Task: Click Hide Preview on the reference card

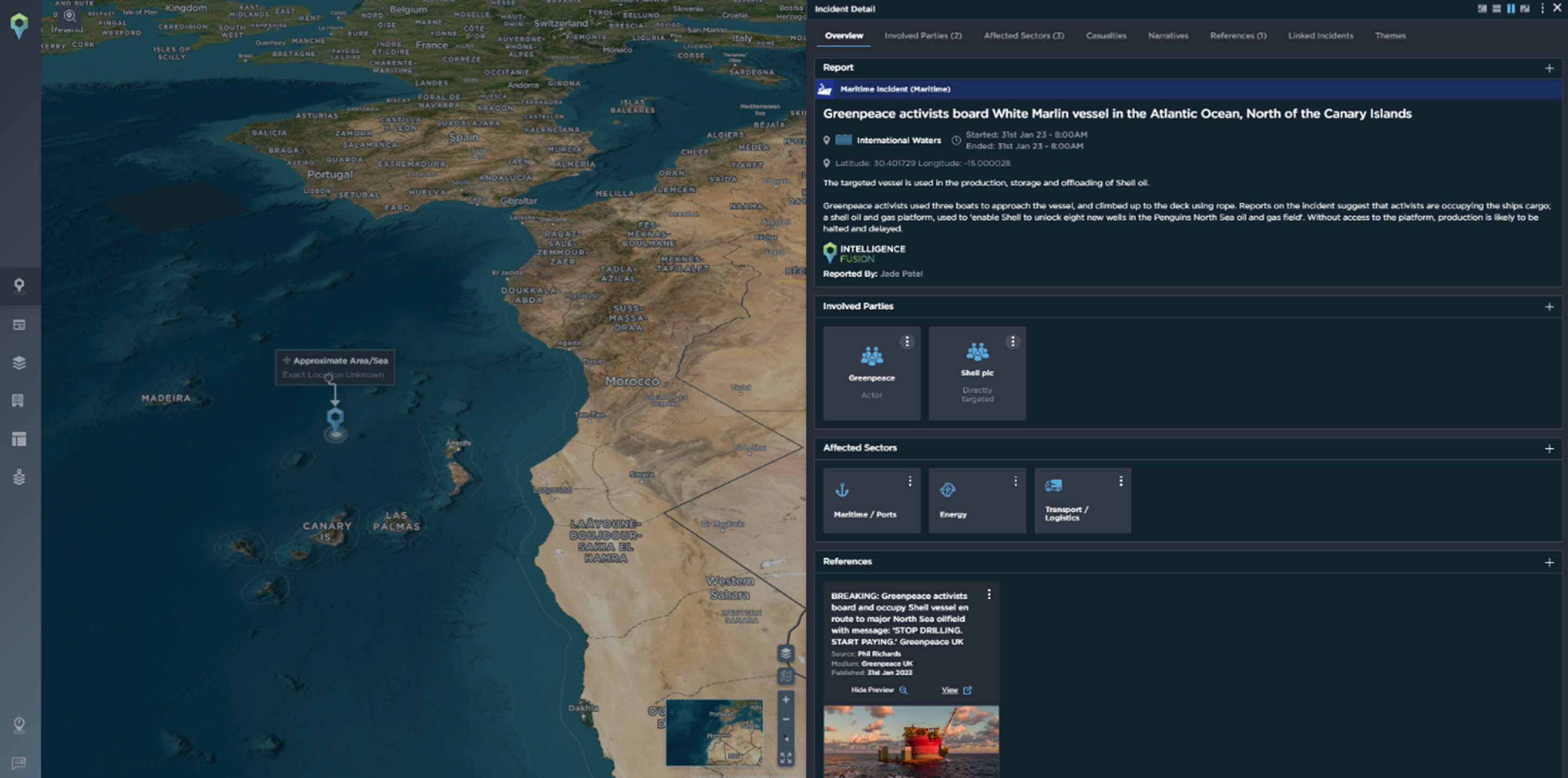Action: 879,690
